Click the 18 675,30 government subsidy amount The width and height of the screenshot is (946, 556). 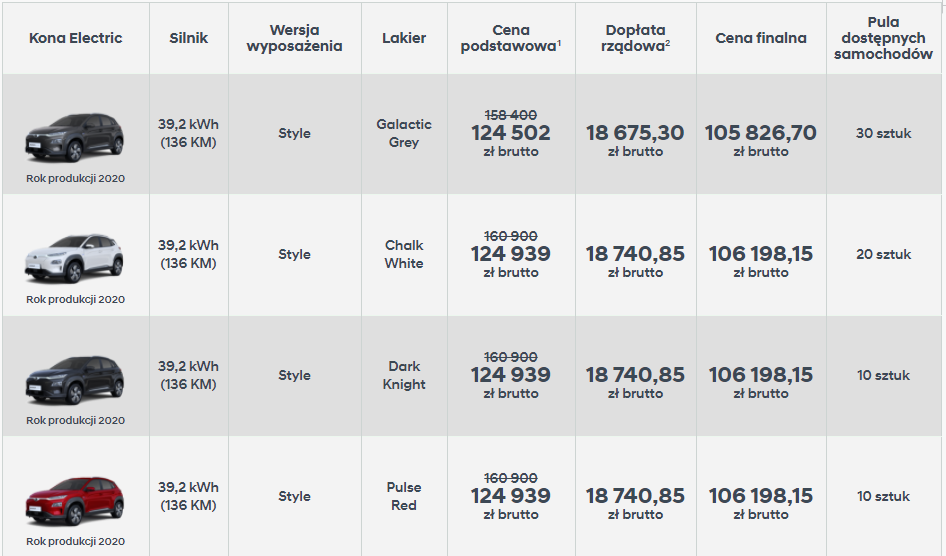(636, 132)
